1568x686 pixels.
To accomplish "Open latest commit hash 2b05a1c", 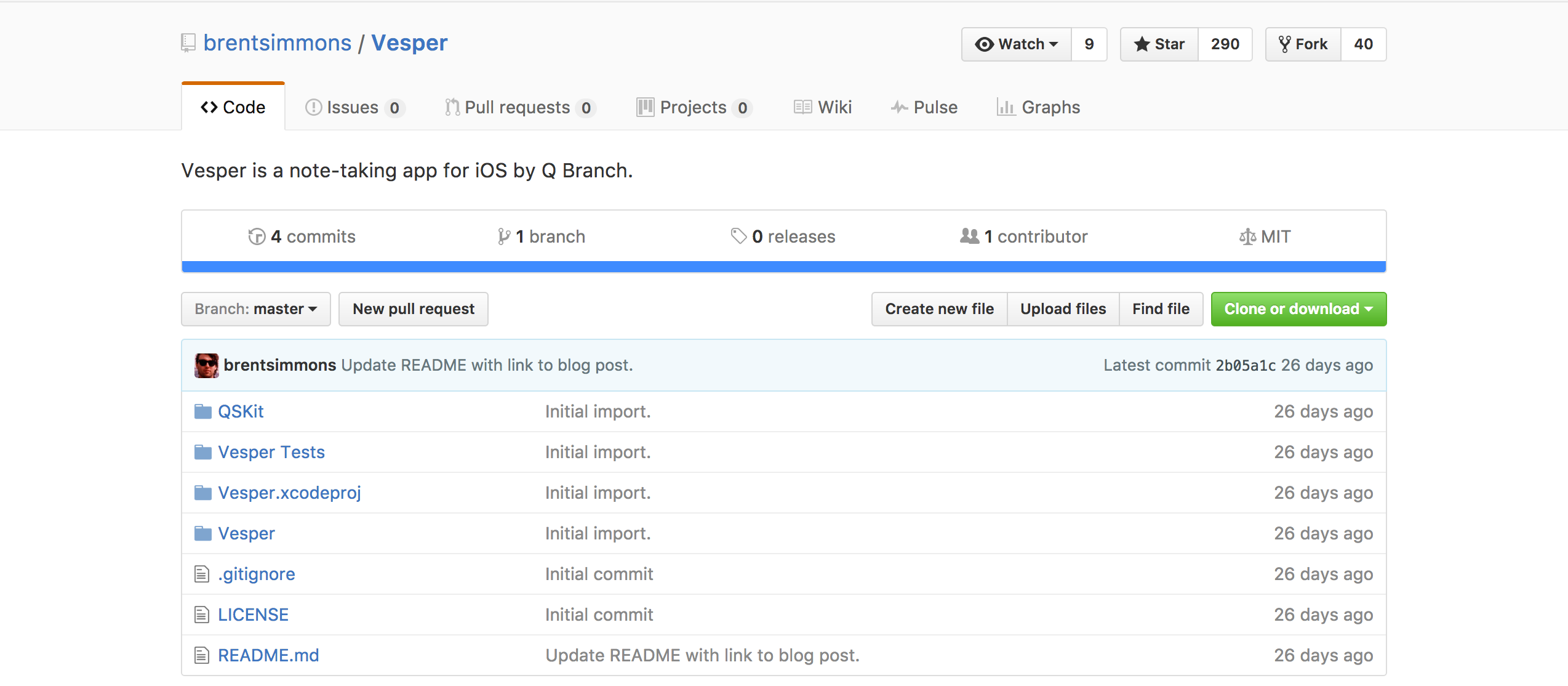I will point(1246,365).
